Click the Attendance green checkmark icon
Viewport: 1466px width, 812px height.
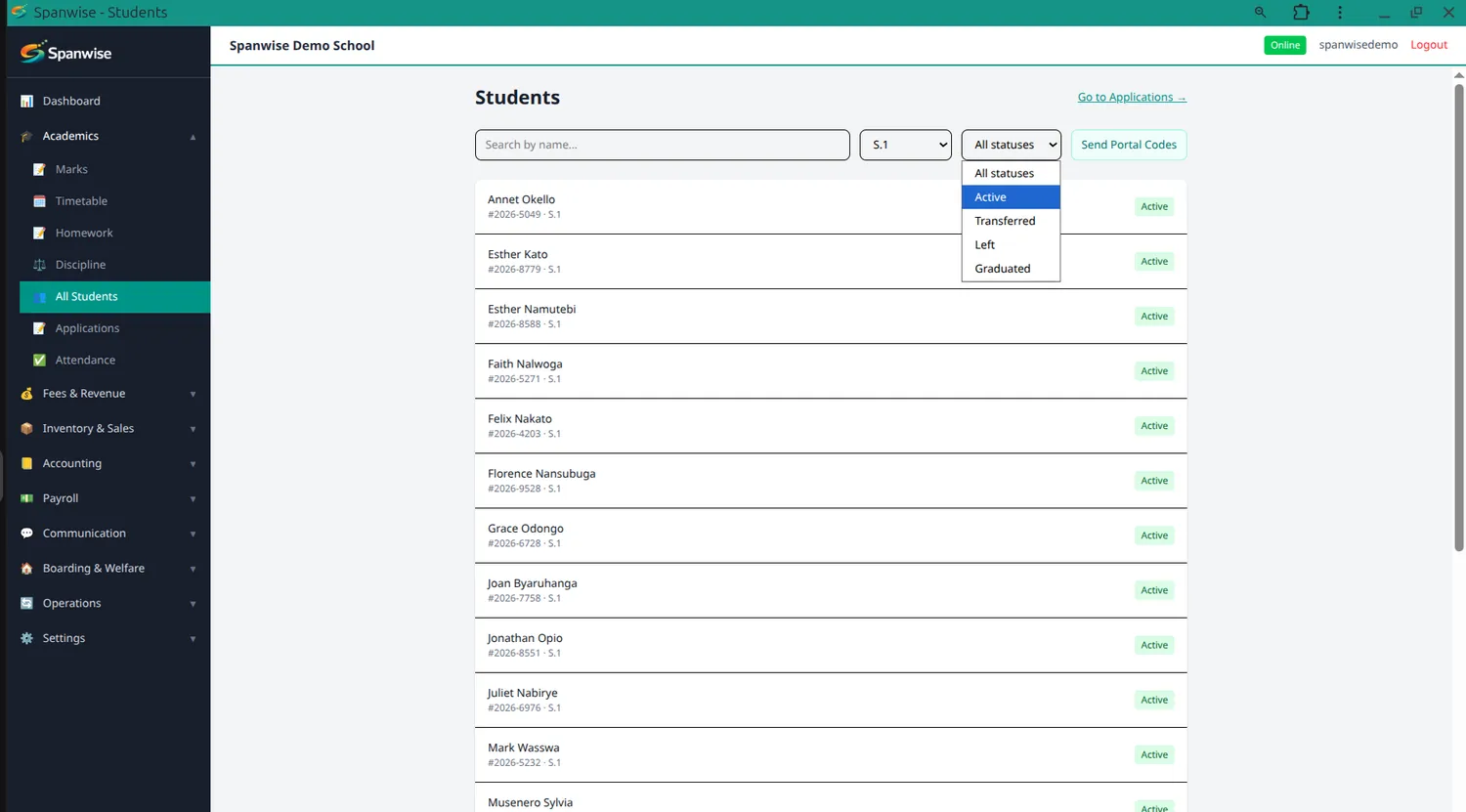(x=39, y=360)
